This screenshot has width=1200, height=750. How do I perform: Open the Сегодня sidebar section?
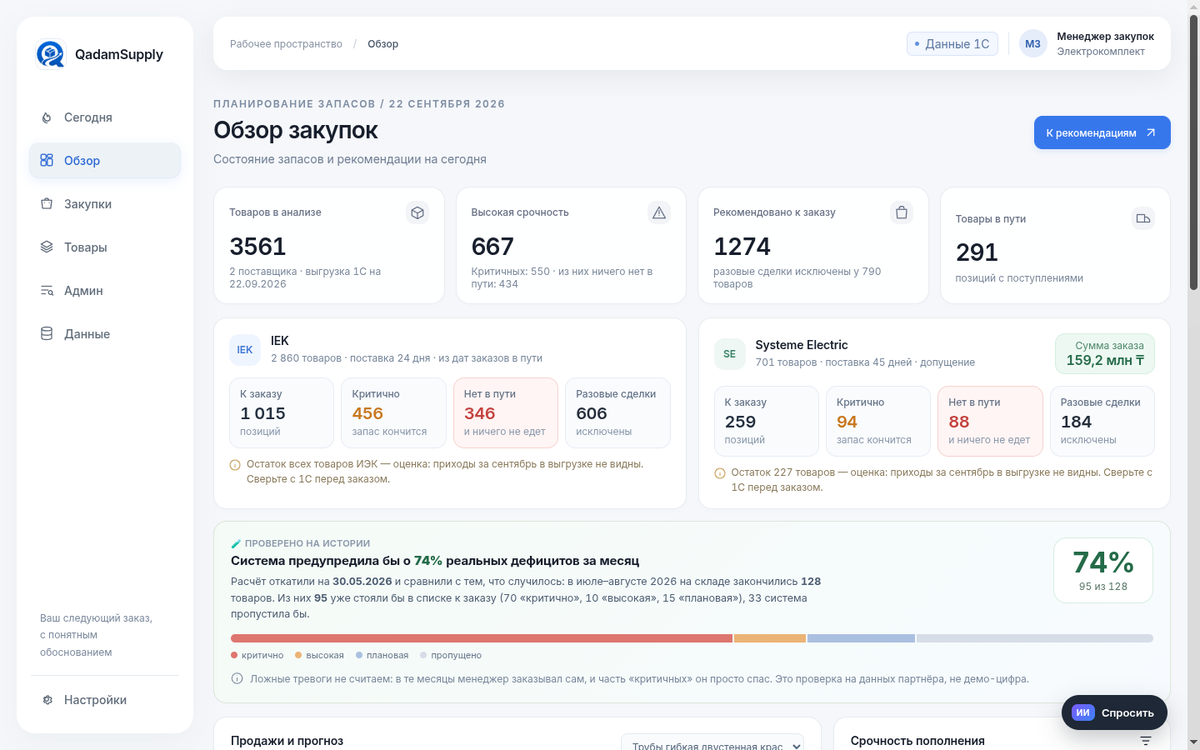click(105, 117)
